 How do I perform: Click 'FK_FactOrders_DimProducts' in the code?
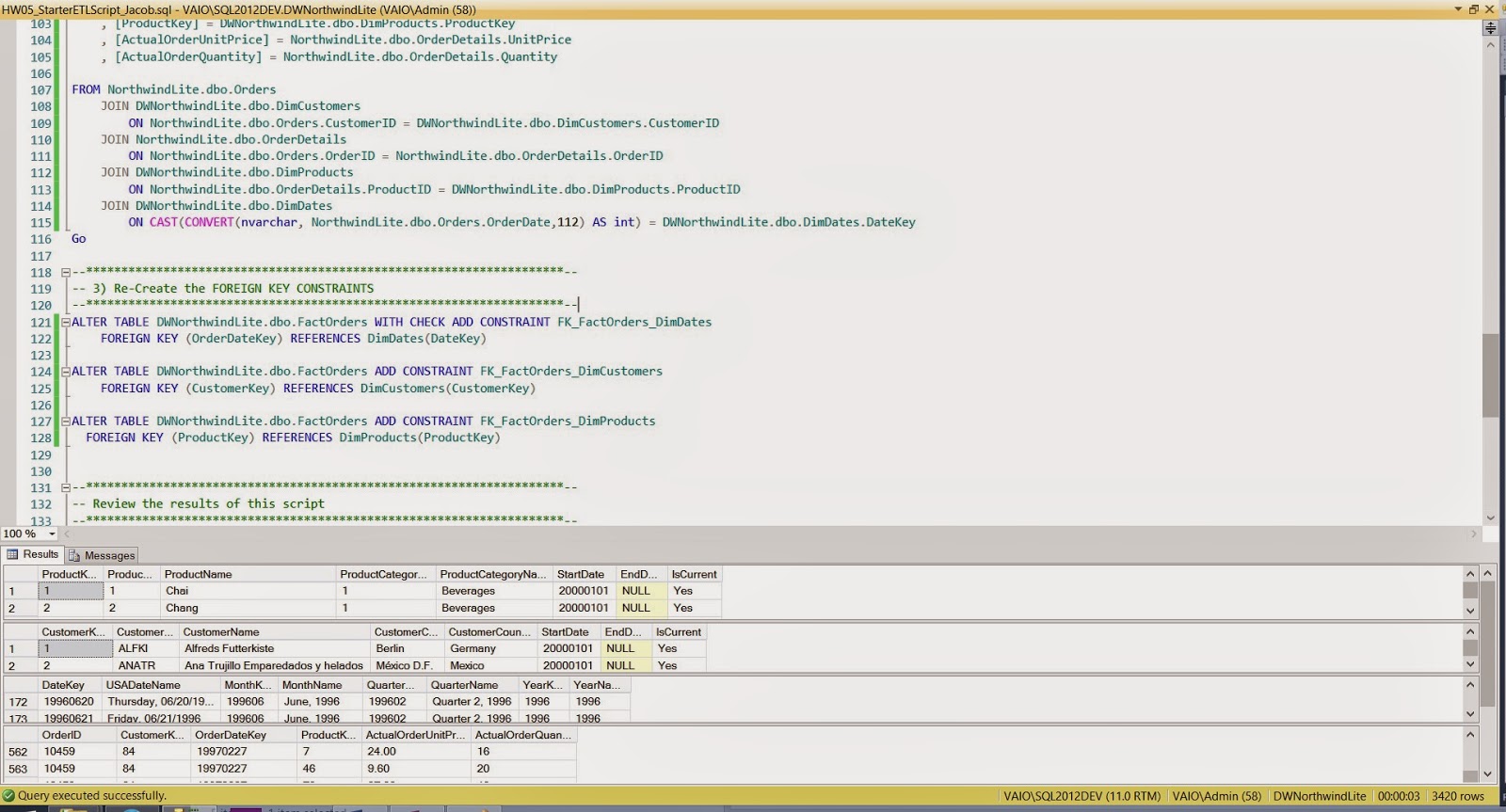pyautogui.click(x=568, y=422)
